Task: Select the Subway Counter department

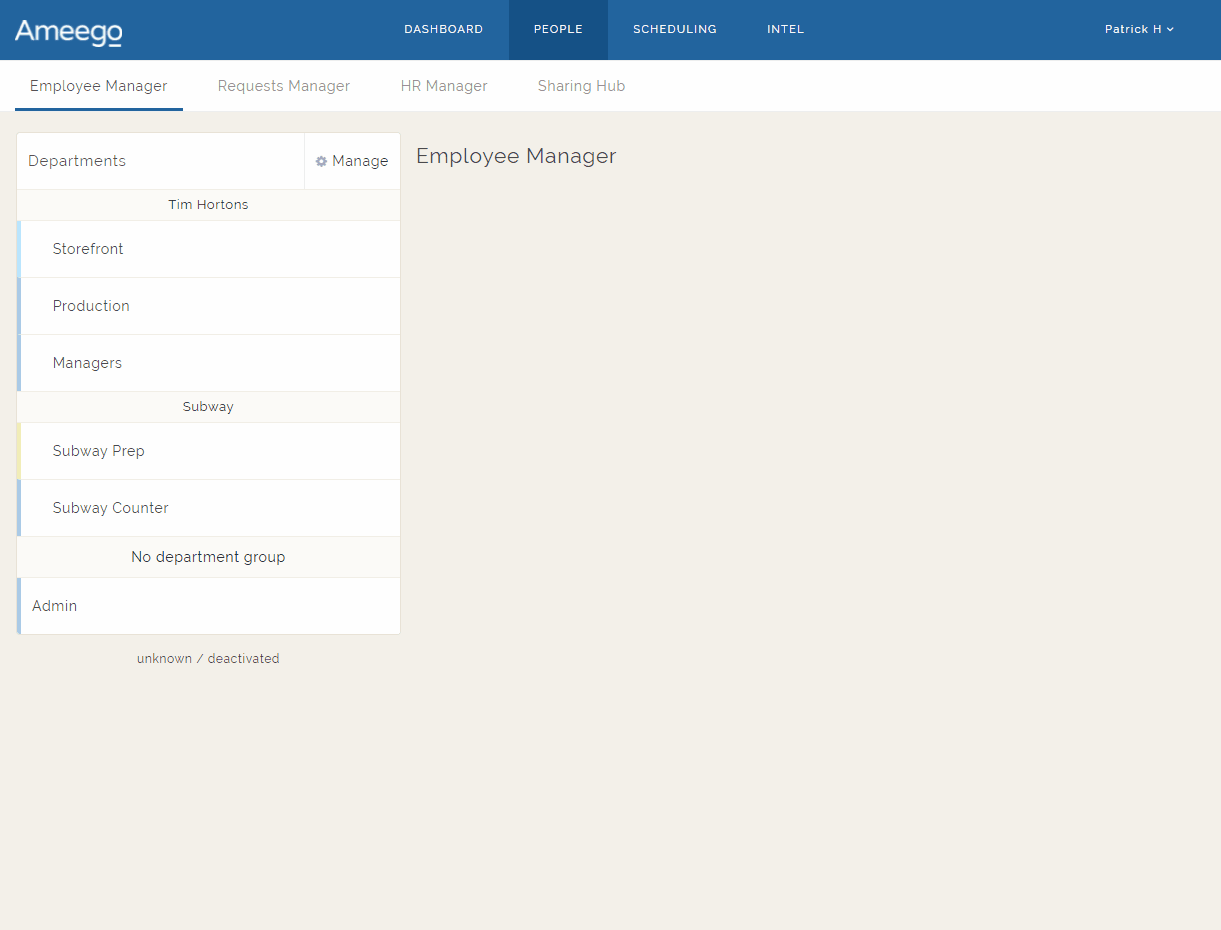Action: coord(110,508)
